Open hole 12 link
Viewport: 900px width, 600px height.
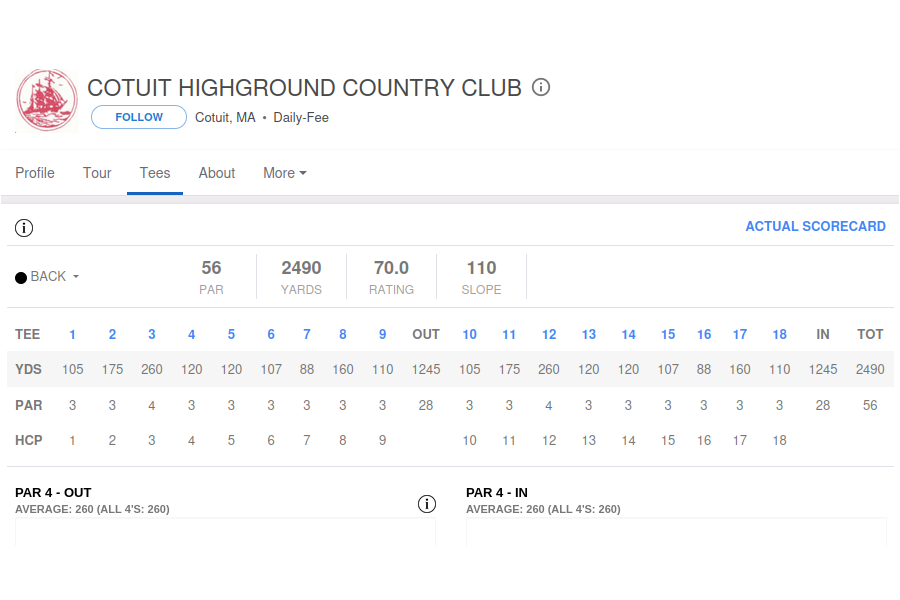(x=549, y=335)
